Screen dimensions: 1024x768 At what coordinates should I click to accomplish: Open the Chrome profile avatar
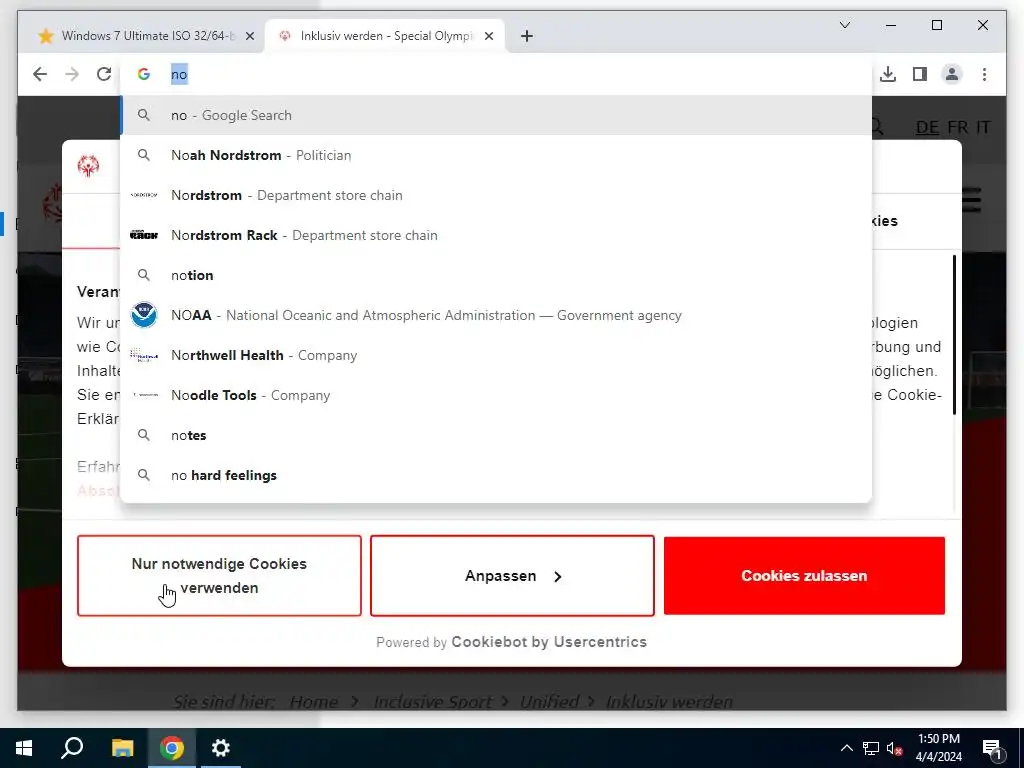click(952, 74)
